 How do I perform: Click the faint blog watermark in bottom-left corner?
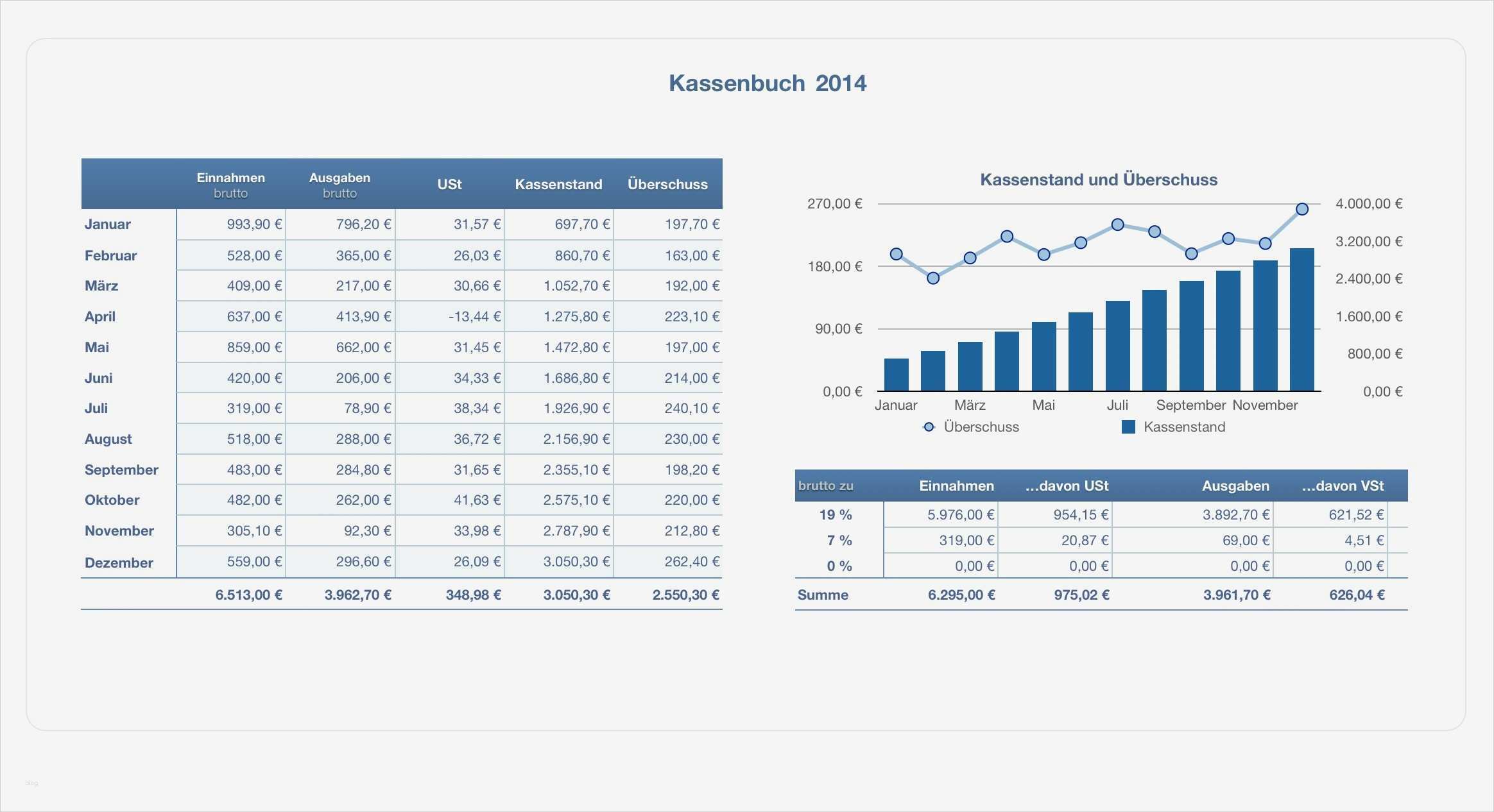pyautogui.click(x=32, y=782)
